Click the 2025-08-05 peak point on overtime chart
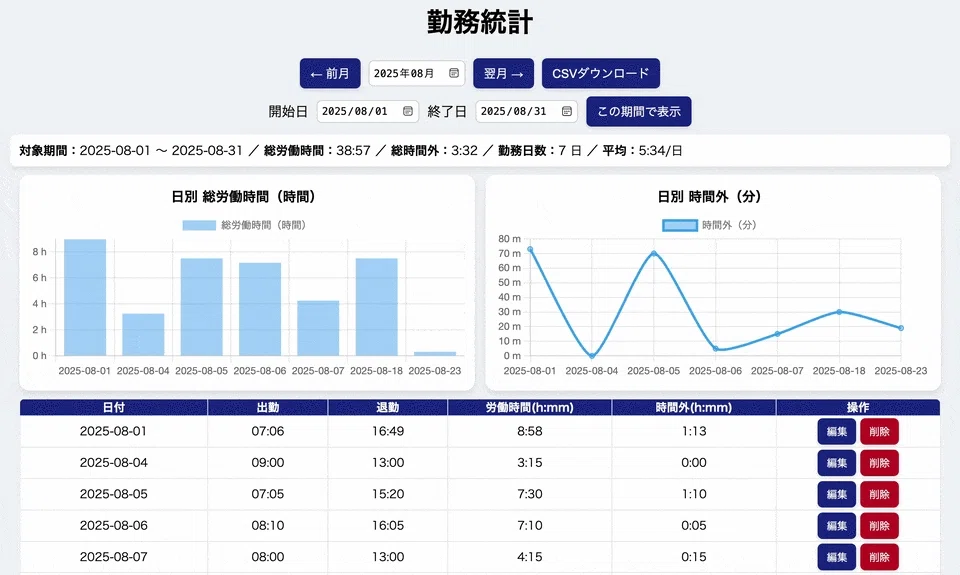This screenshot has height=575, width=960. click(x=654, y=254)
